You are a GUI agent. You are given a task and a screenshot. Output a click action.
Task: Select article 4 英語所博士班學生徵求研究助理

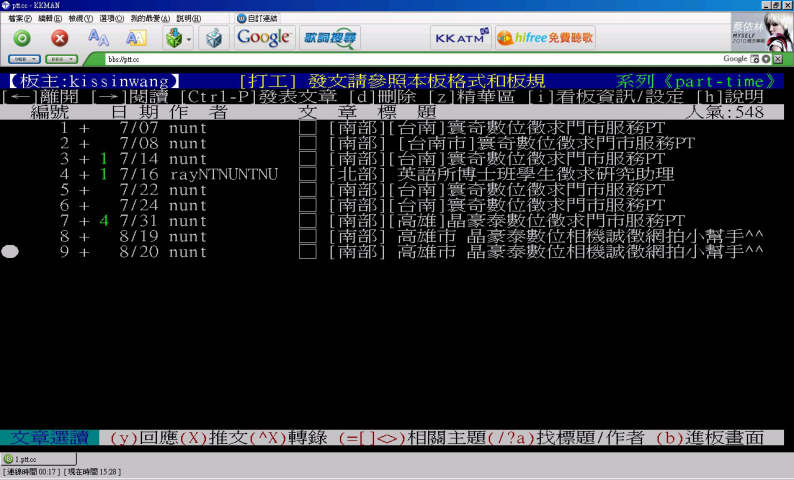392,174
